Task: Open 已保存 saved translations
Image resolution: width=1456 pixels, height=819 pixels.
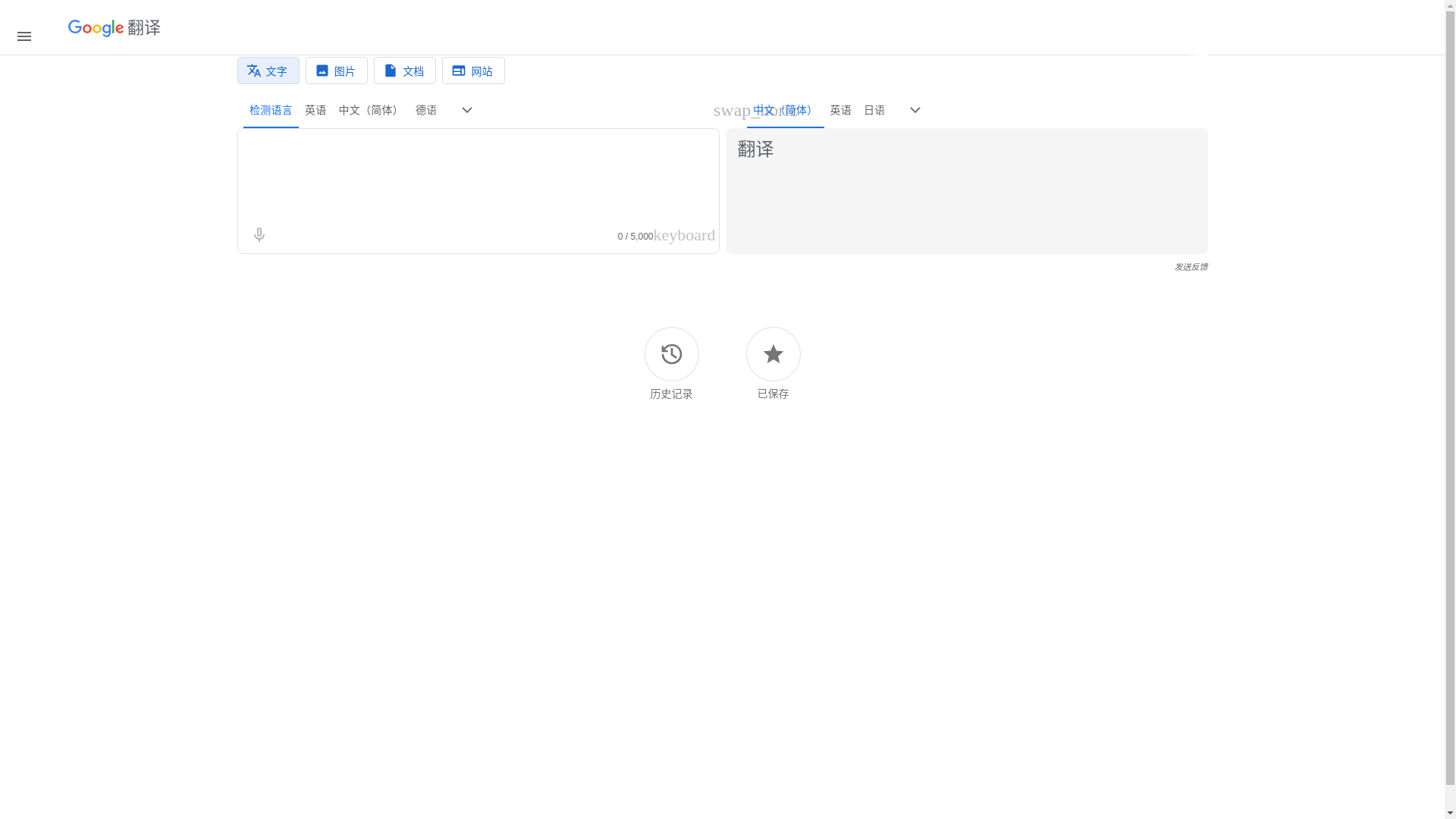Action: 773,364
